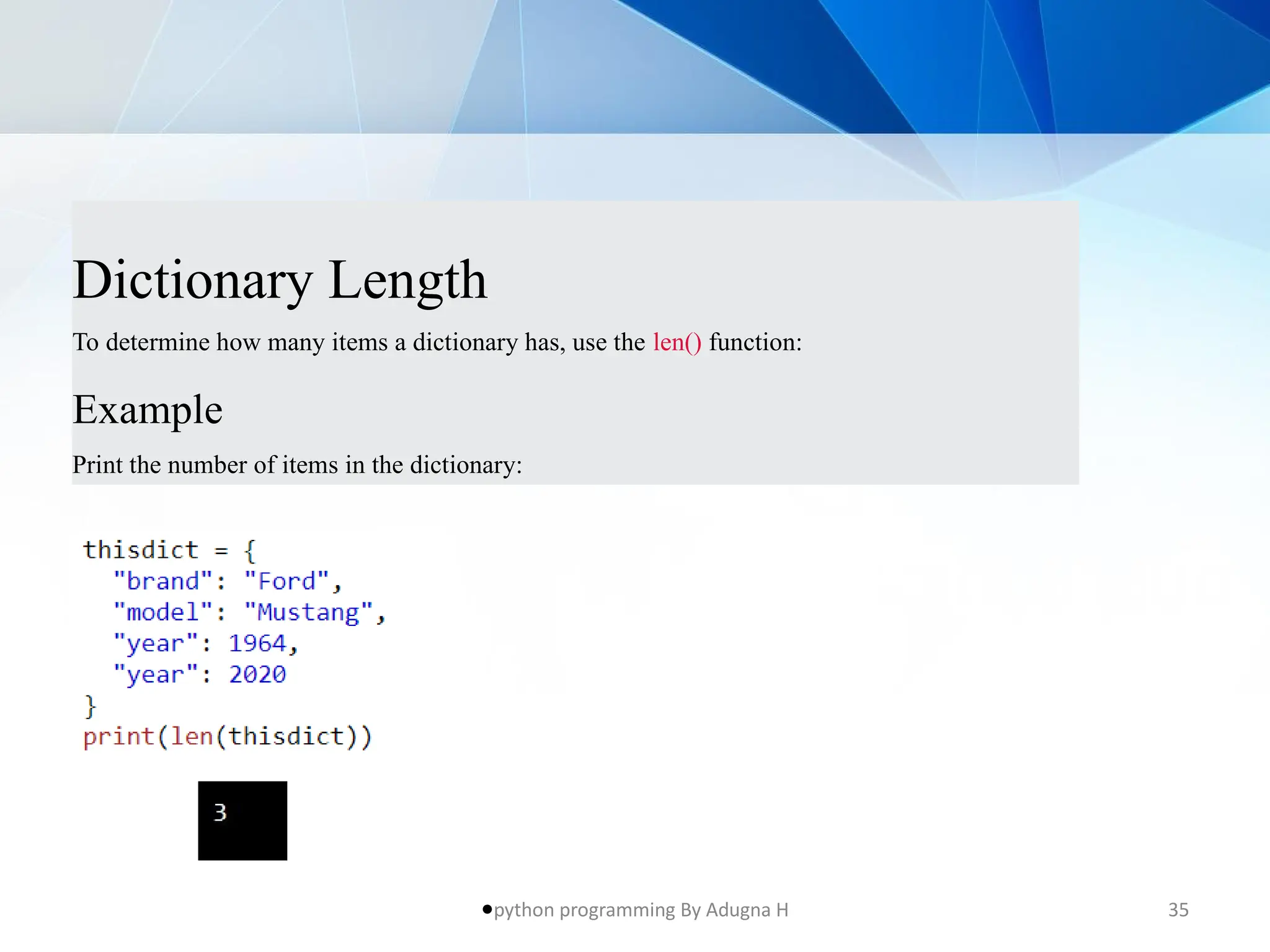Click the 'Example' subheading
Screen dimensions: 1270x952
click(x=148, y=410)
